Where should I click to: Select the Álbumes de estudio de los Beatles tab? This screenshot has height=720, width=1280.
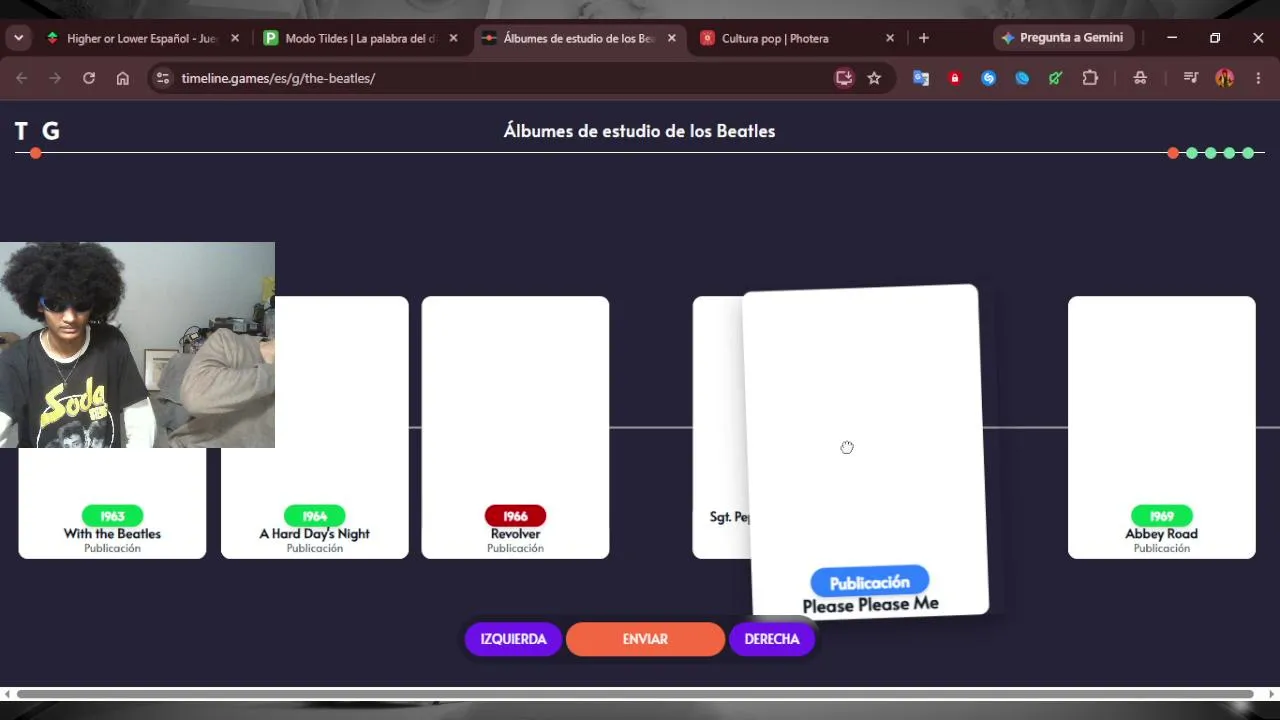pos(579,38)
